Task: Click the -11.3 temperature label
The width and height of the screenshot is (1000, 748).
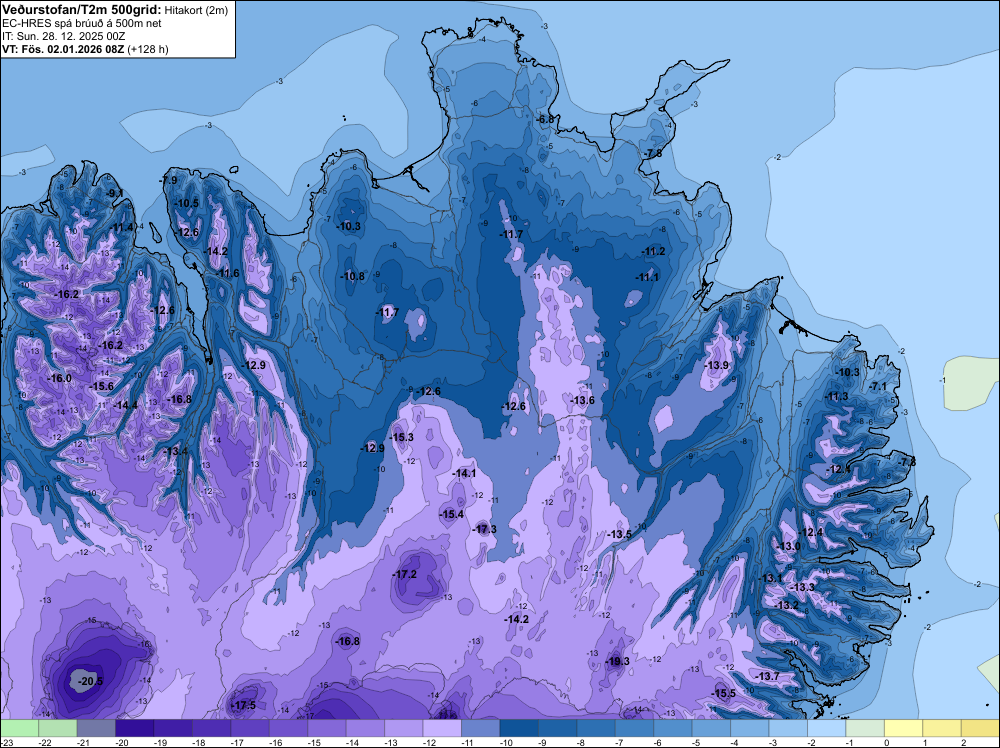Action: 837,397
